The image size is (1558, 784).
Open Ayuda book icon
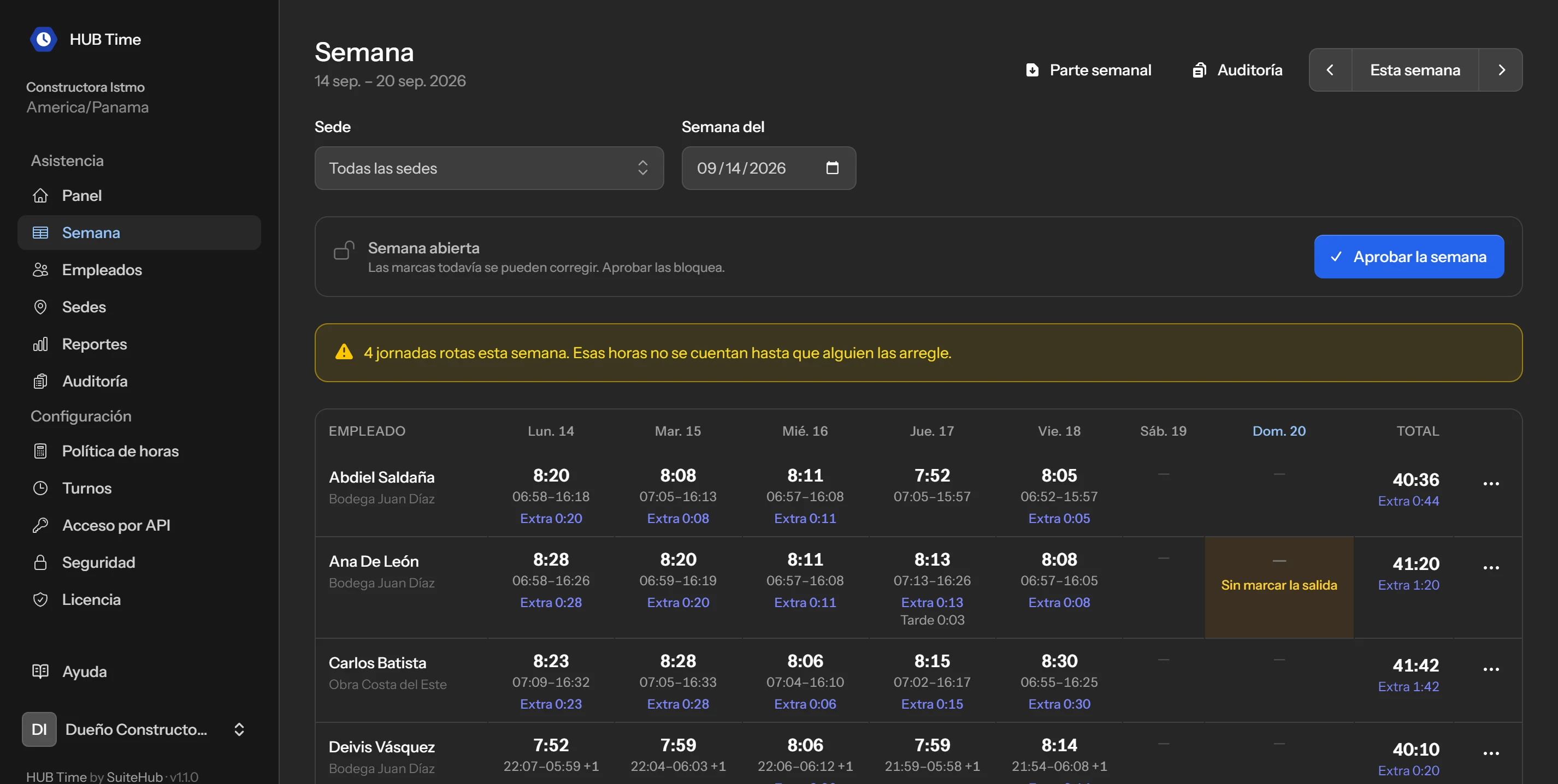click(40, 672)
